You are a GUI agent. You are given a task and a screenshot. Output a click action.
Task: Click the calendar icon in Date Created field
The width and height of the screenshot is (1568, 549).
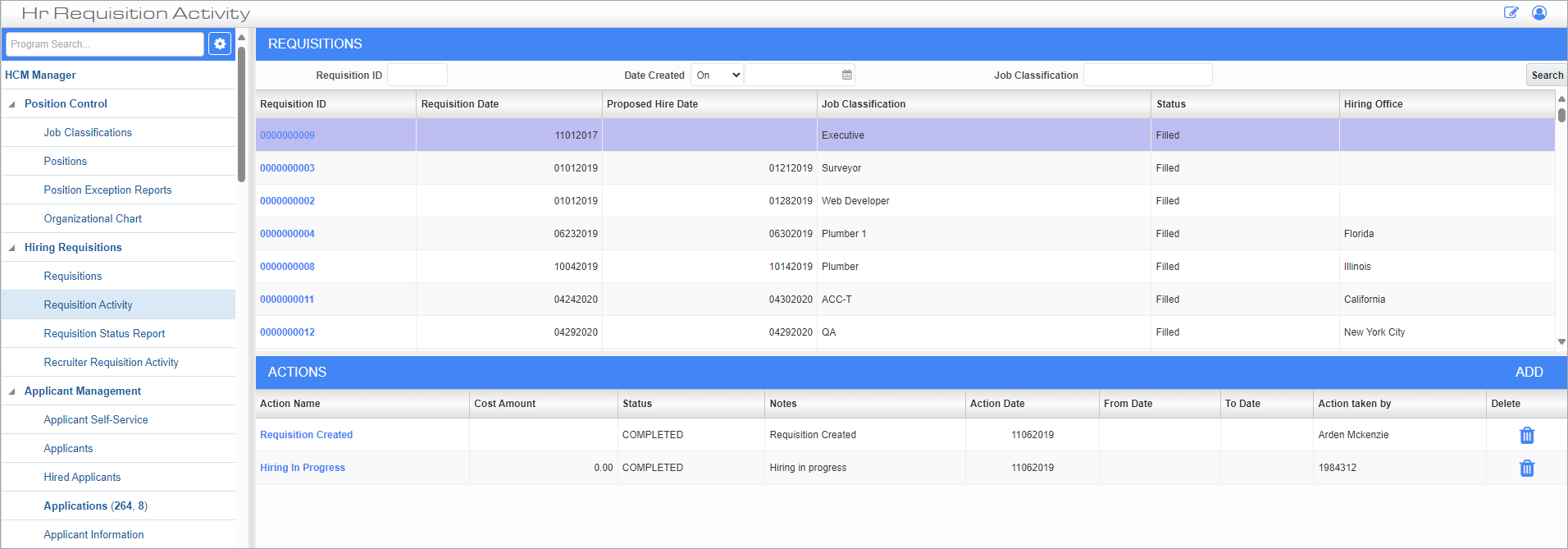(847, 75)
